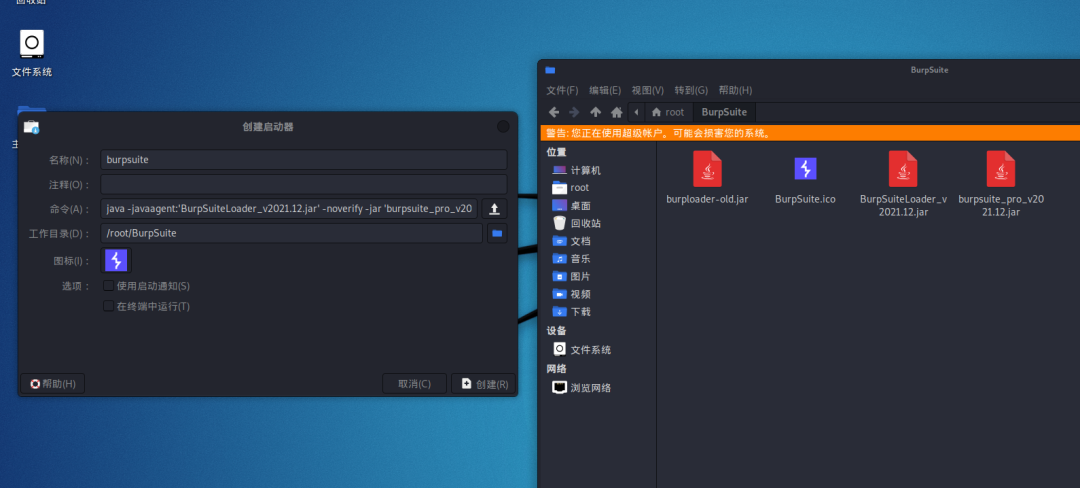Go back in file manager

pos(554,112)
